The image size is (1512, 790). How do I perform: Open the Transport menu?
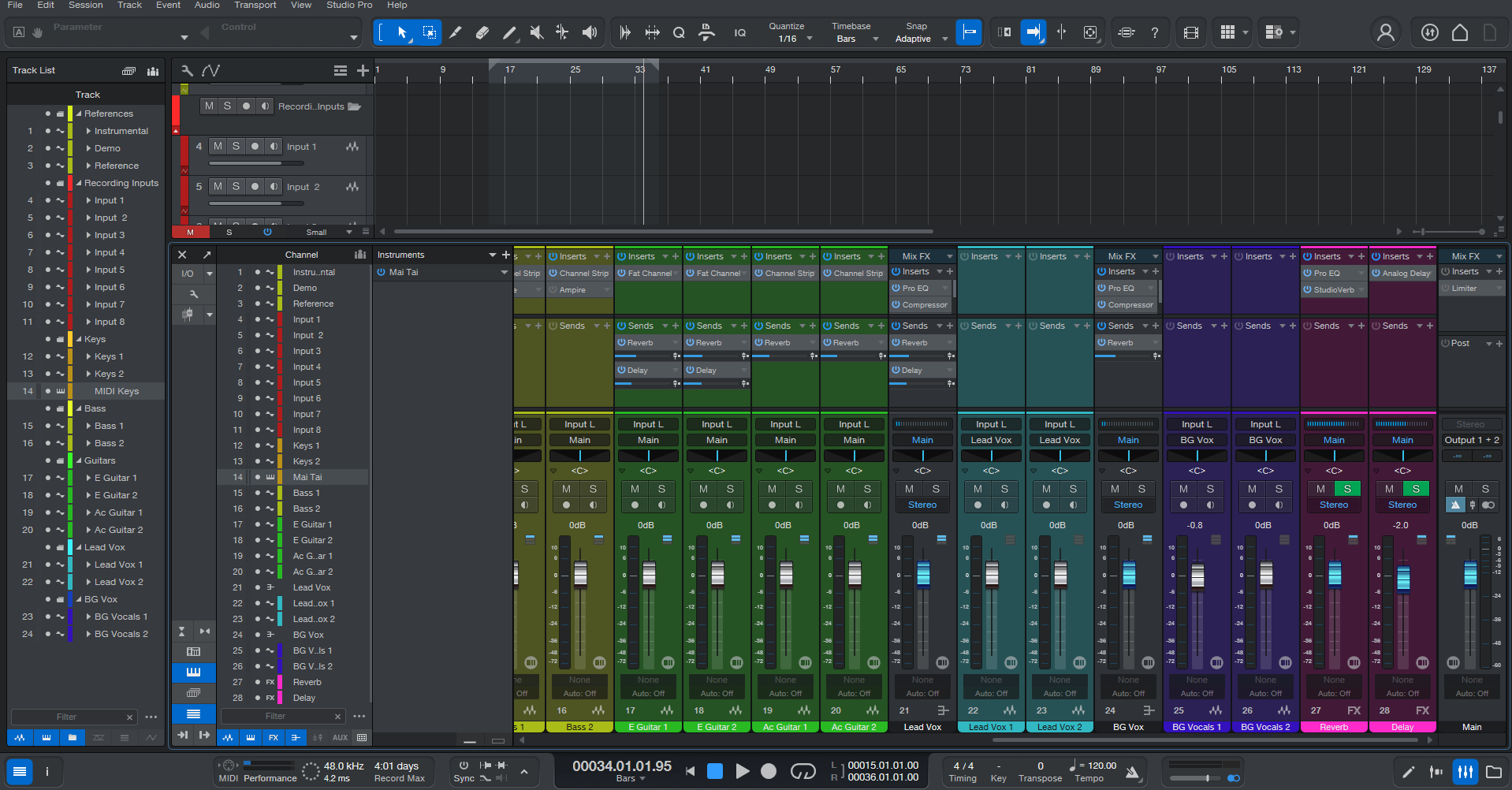[255, 6]
